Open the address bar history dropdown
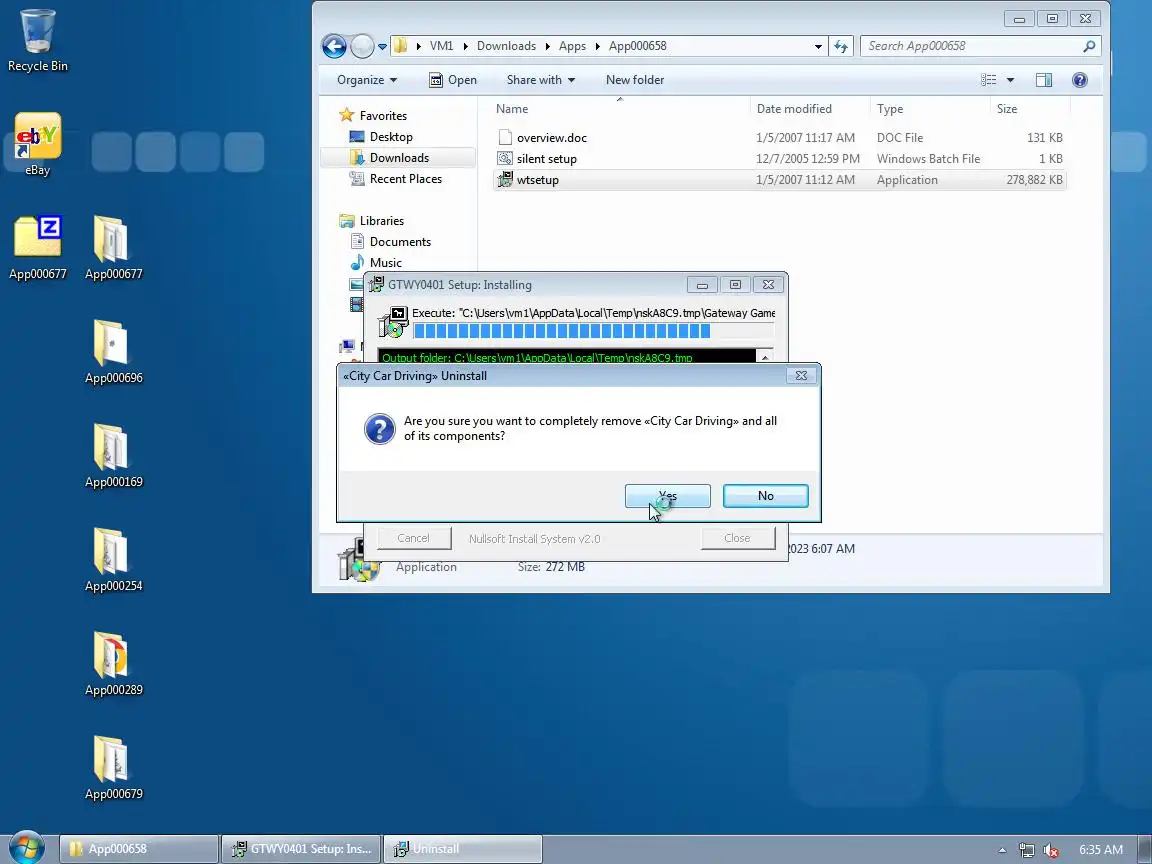Screen dimensions: 1152x864 [818, 46]
